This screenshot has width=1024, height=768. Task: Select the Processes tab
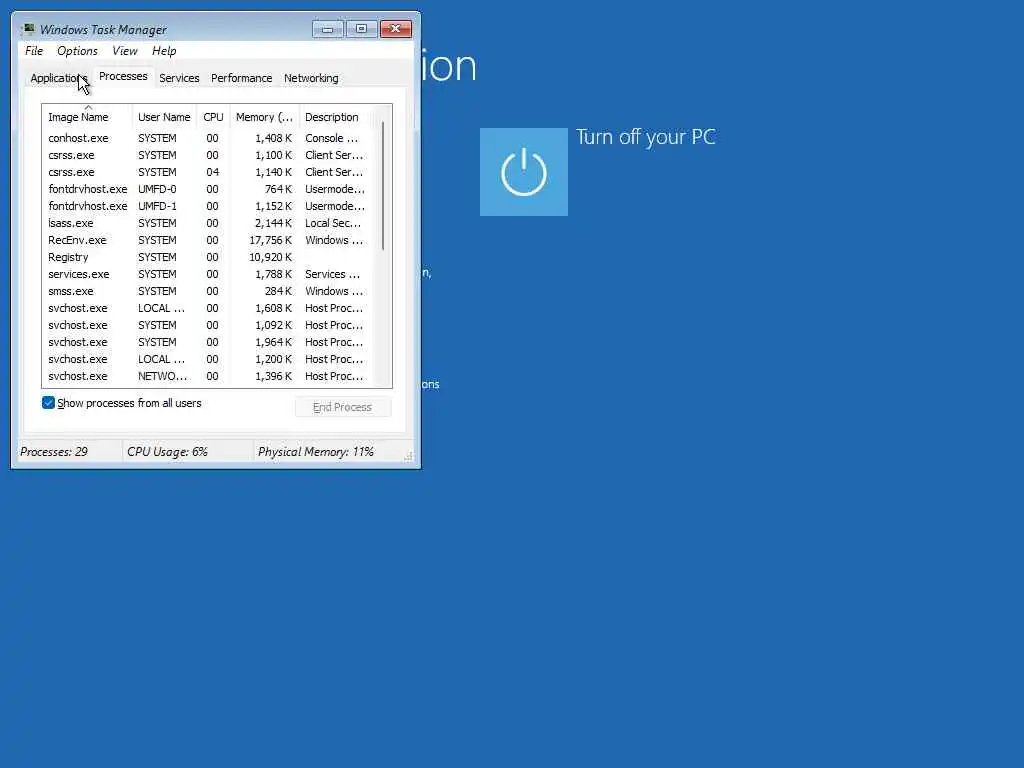click(123, 76)
